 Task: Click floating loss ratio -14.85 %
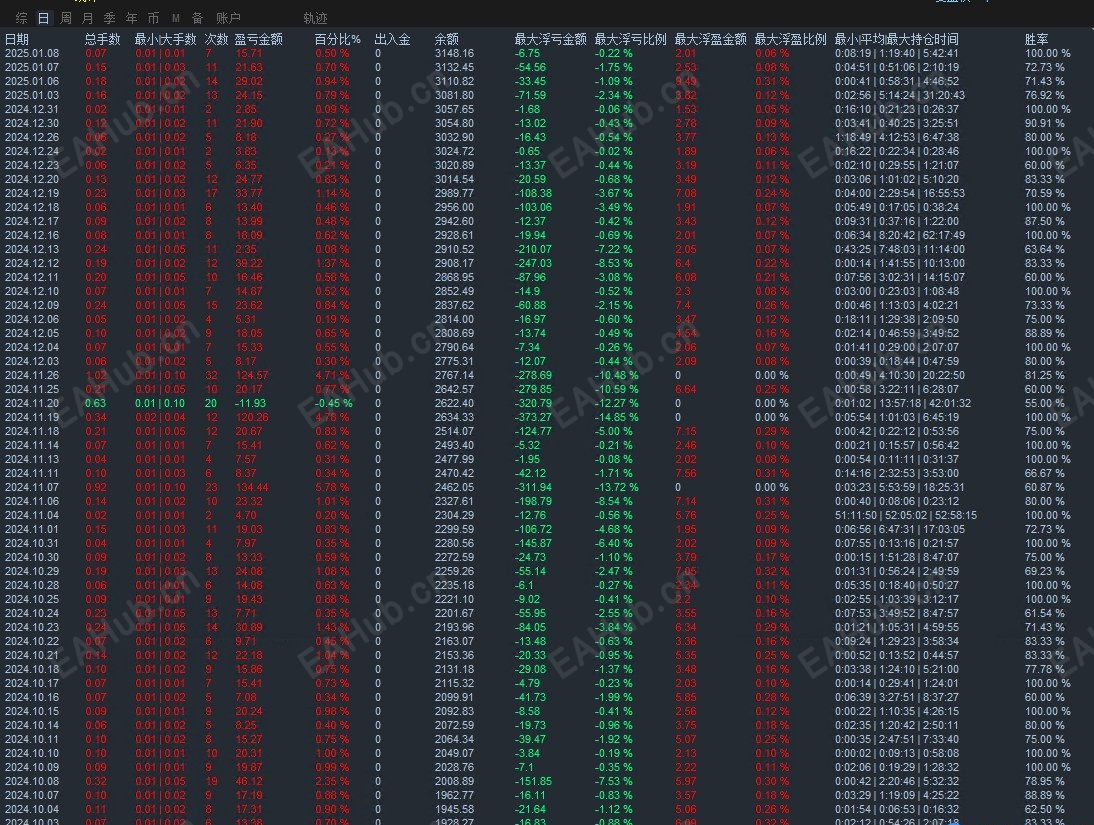pyautogui.click(x=616, y=417)
